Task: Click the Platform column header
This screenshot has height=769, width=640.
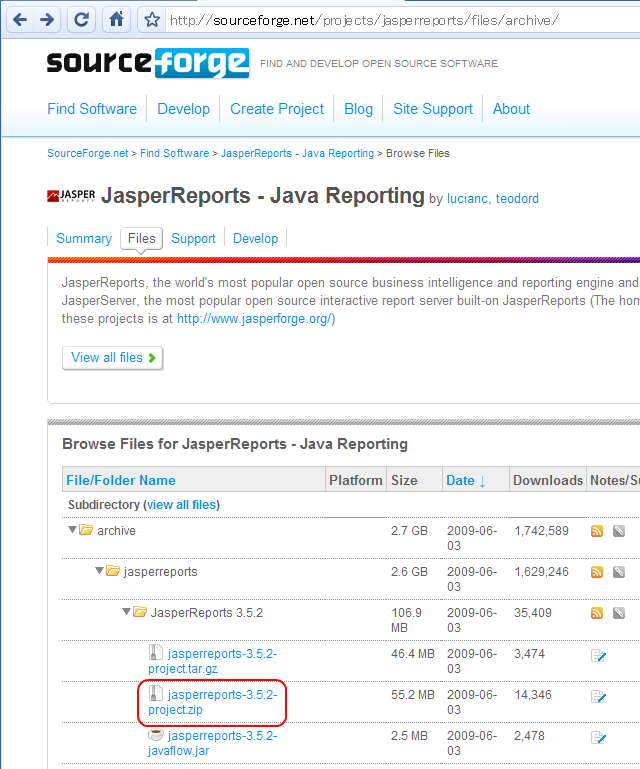Action: [x=356, y=480]
